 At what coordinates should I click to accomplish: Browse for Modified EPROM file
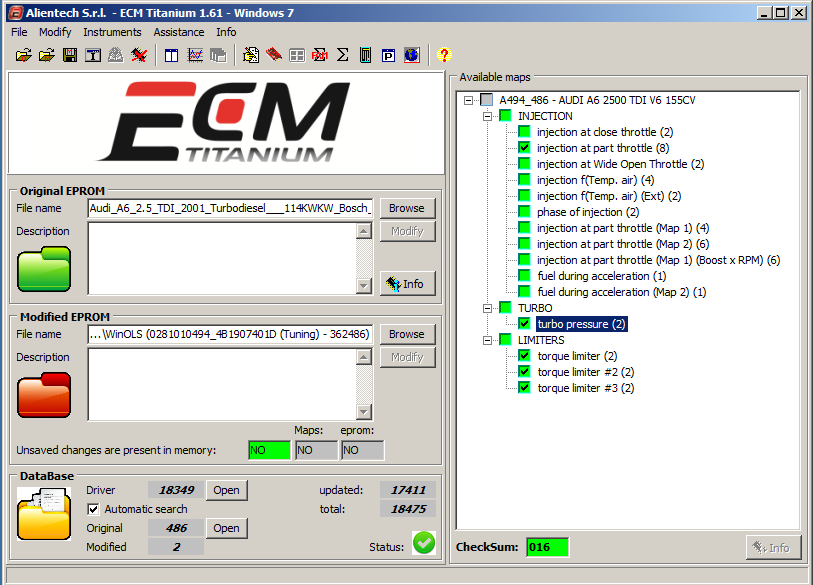407,335
